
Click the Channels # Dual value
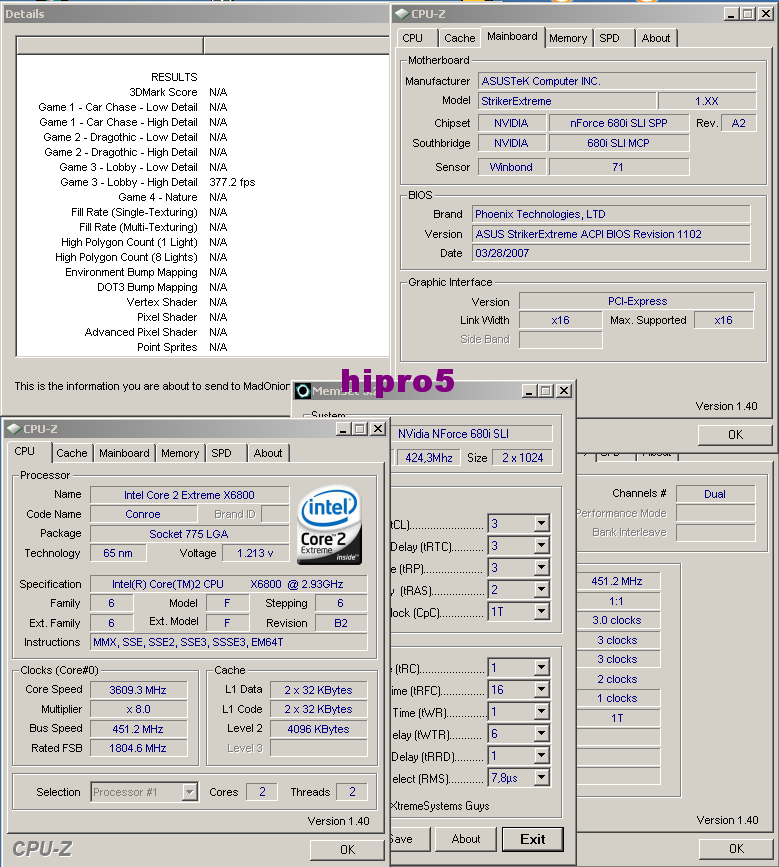[x=715, y=494]
